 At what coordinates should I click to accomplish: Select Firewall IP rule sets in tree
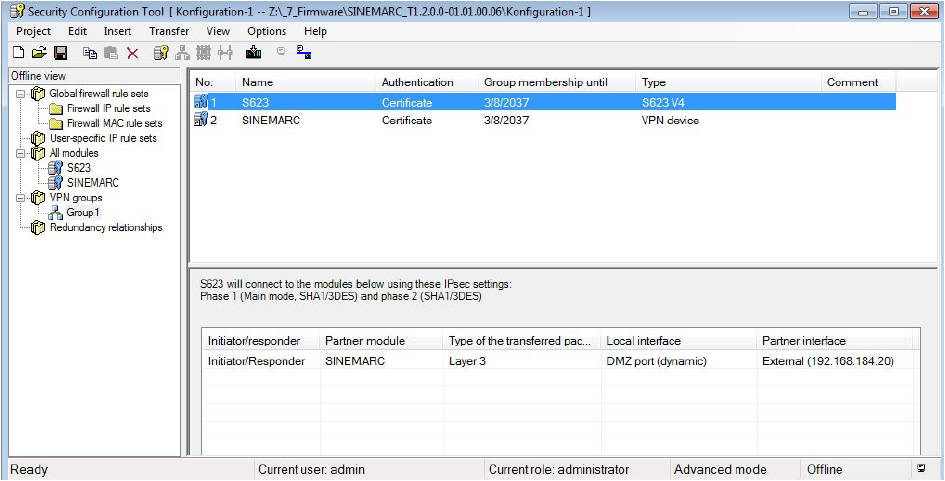[x=108, y=108]
